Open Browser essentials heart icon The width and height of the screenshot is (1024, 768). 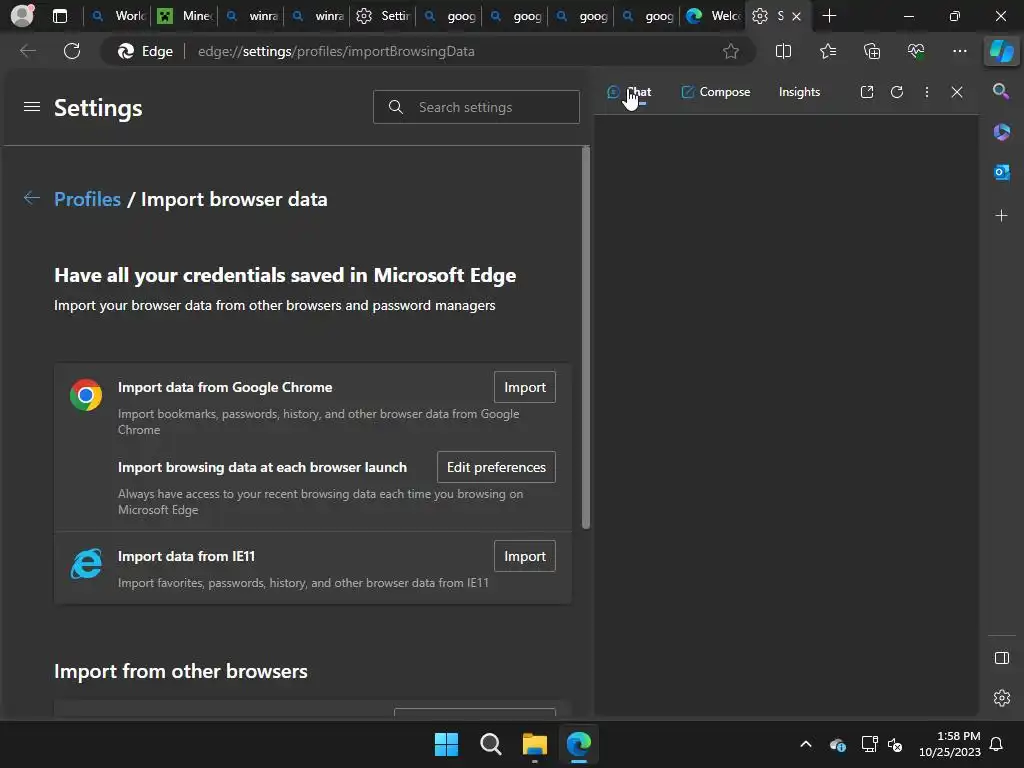[916, 51]
